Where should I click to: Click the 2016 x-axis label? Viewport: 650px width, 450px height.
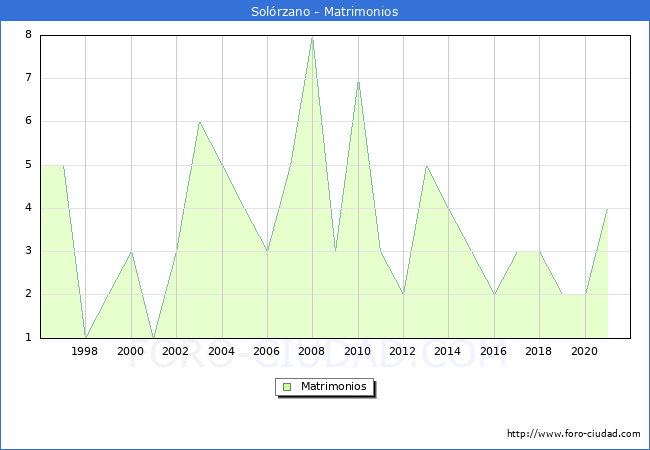click(x=493, y=351)
